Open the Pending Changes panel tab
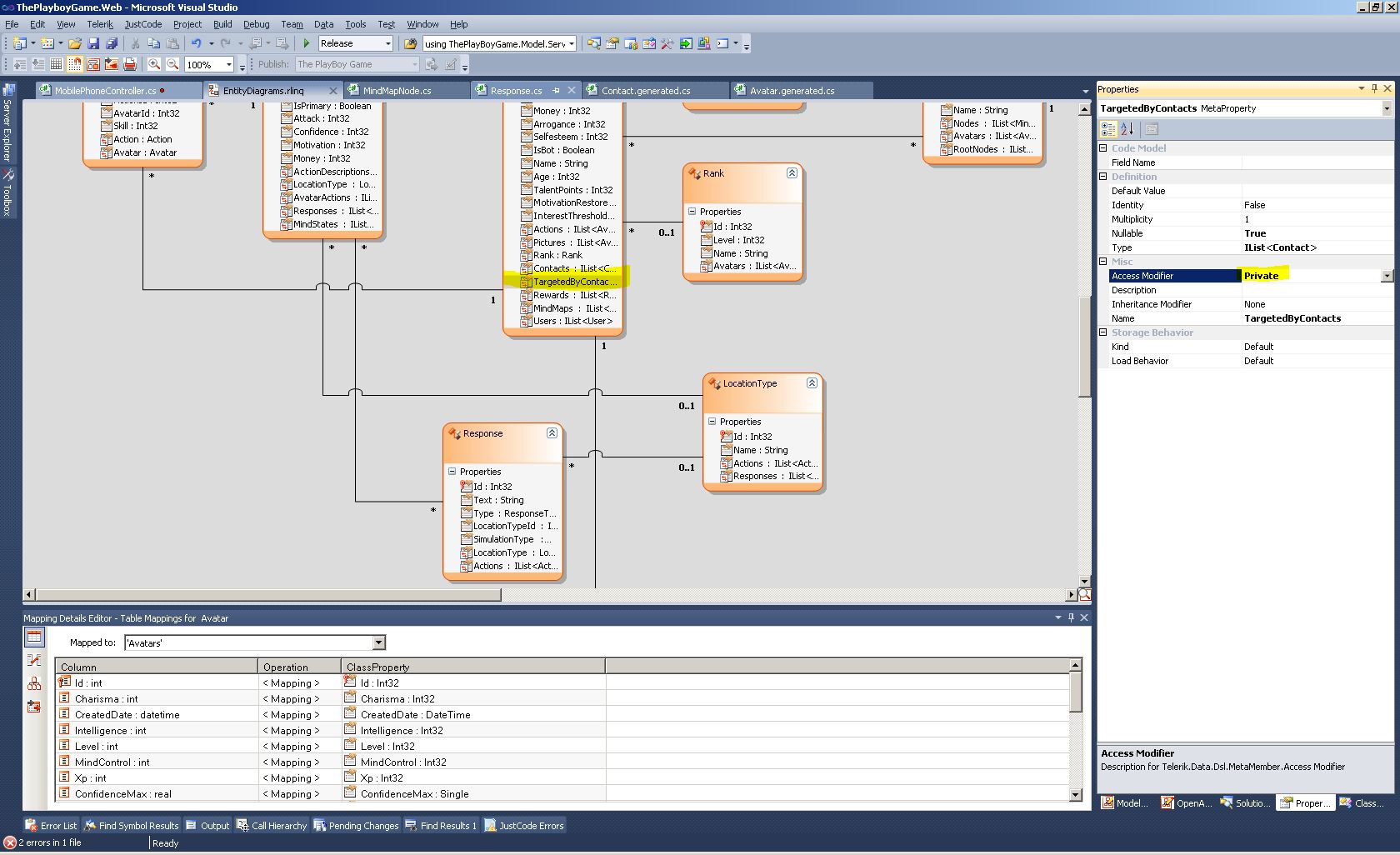Image resolution: width=1400 pixels, height=855 pixels. click(x=356, y=826)
